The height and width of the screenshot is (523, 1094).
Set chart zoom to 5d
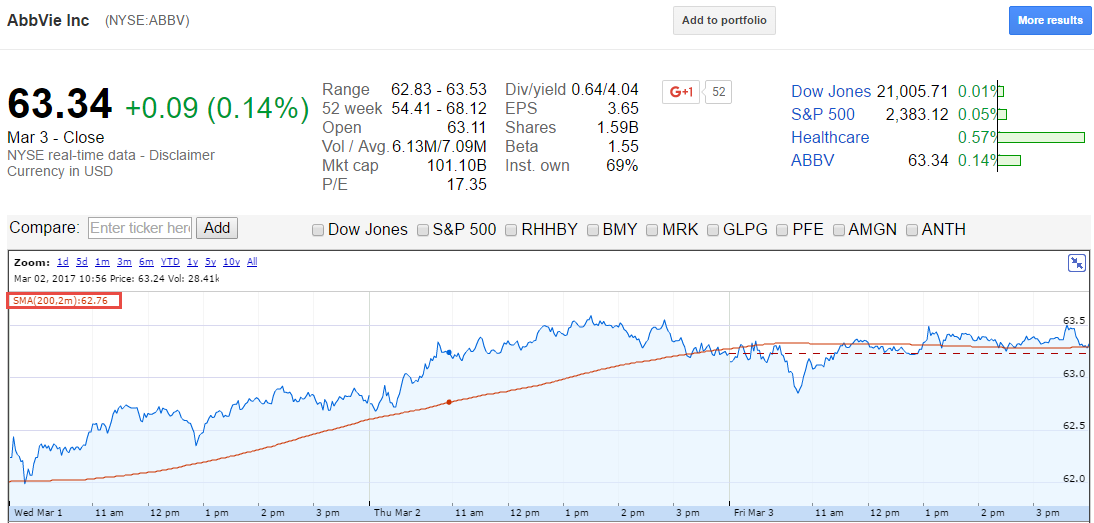[x=82, y=262]
